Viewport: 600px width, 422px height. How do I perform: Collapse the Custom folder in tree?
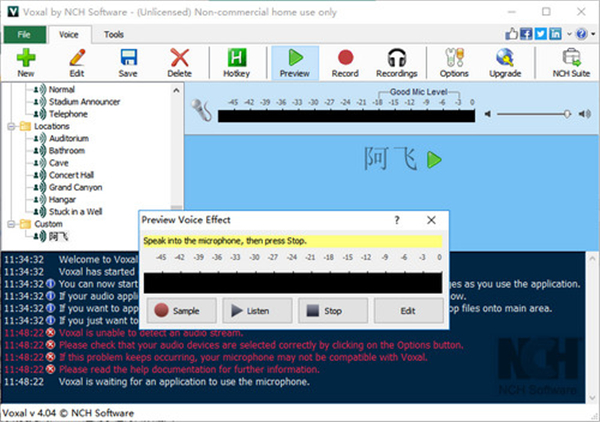point(10,224)
